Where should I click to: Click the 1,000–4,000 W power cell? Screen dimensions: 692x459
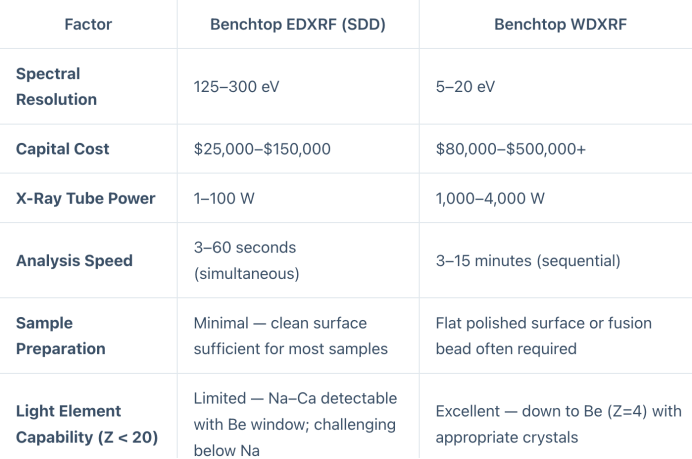(x=490, y=198)
